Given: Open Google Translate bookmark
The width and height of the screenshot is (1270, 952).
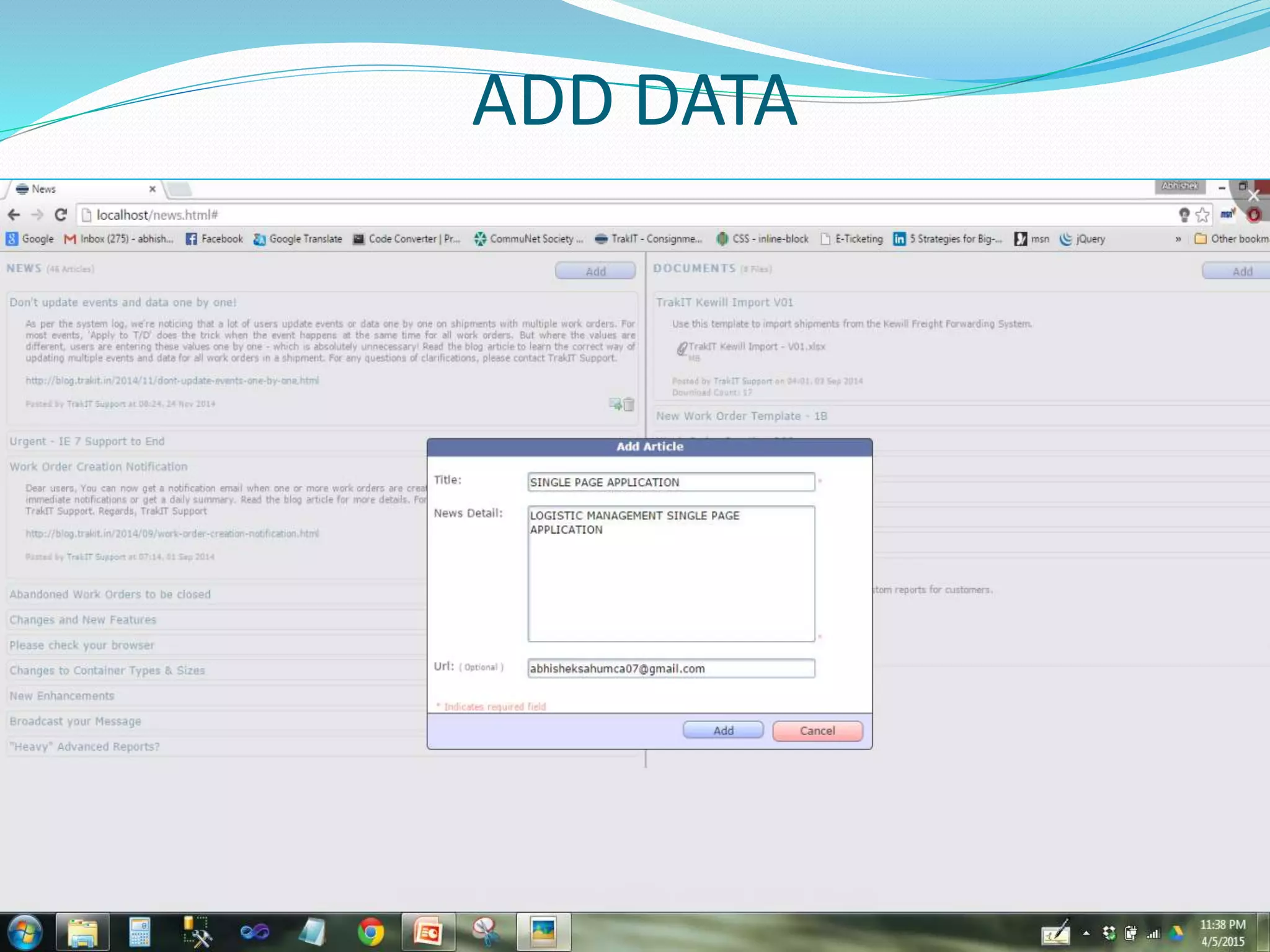Looking at the screenshot, I should [x=298, y=239].
